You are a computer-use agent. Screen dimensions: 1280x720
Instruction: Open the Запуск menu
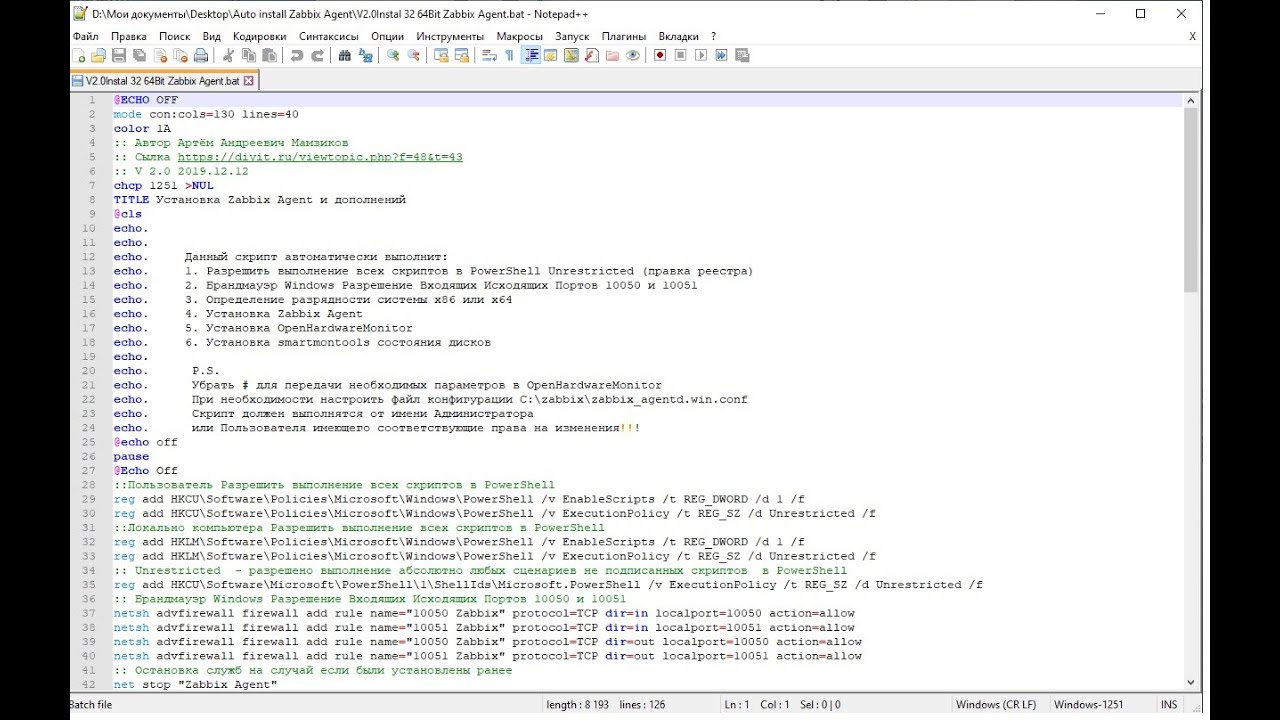point(573,36)
